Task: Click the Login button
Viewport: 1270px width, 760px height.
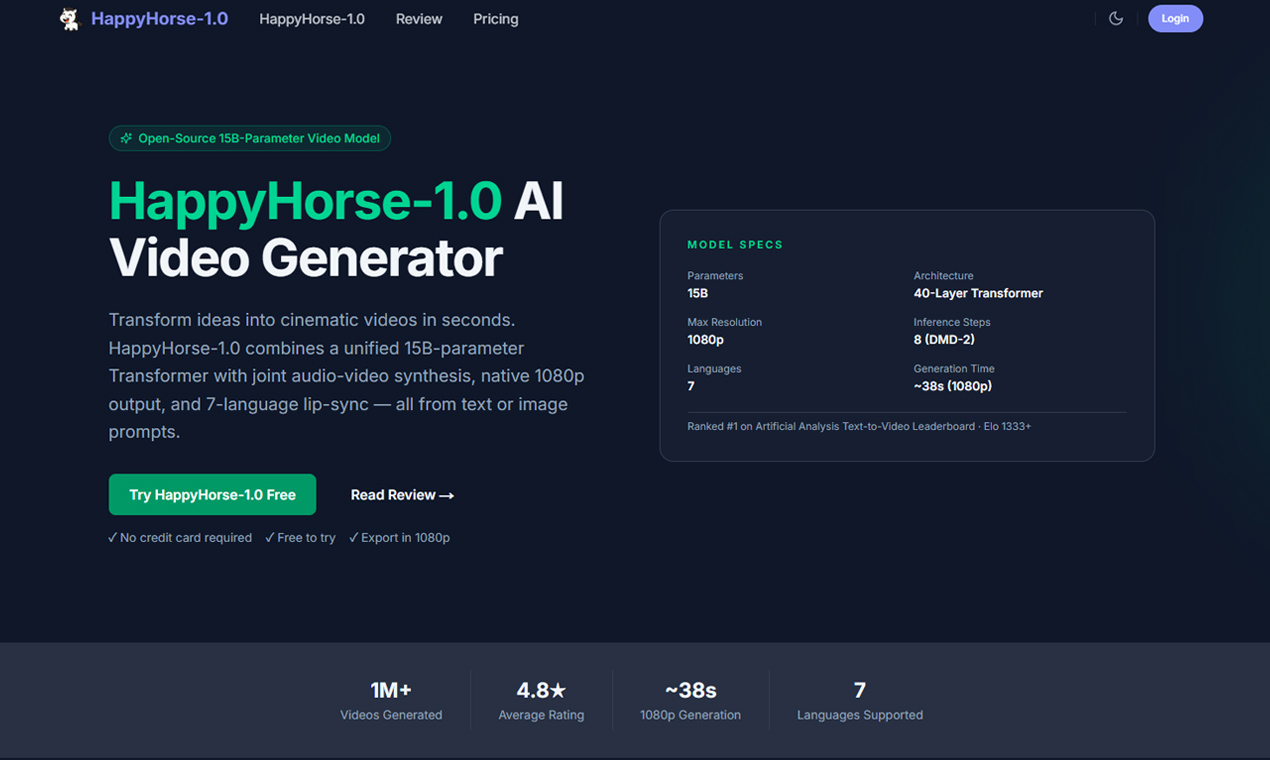Action: point(1175,18)
